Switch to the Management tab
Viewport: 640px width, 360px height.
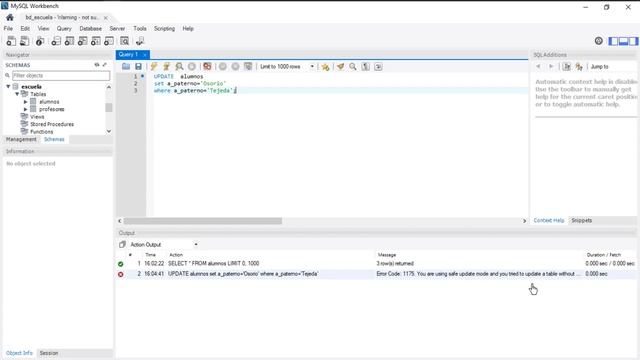tap(21, 140)
